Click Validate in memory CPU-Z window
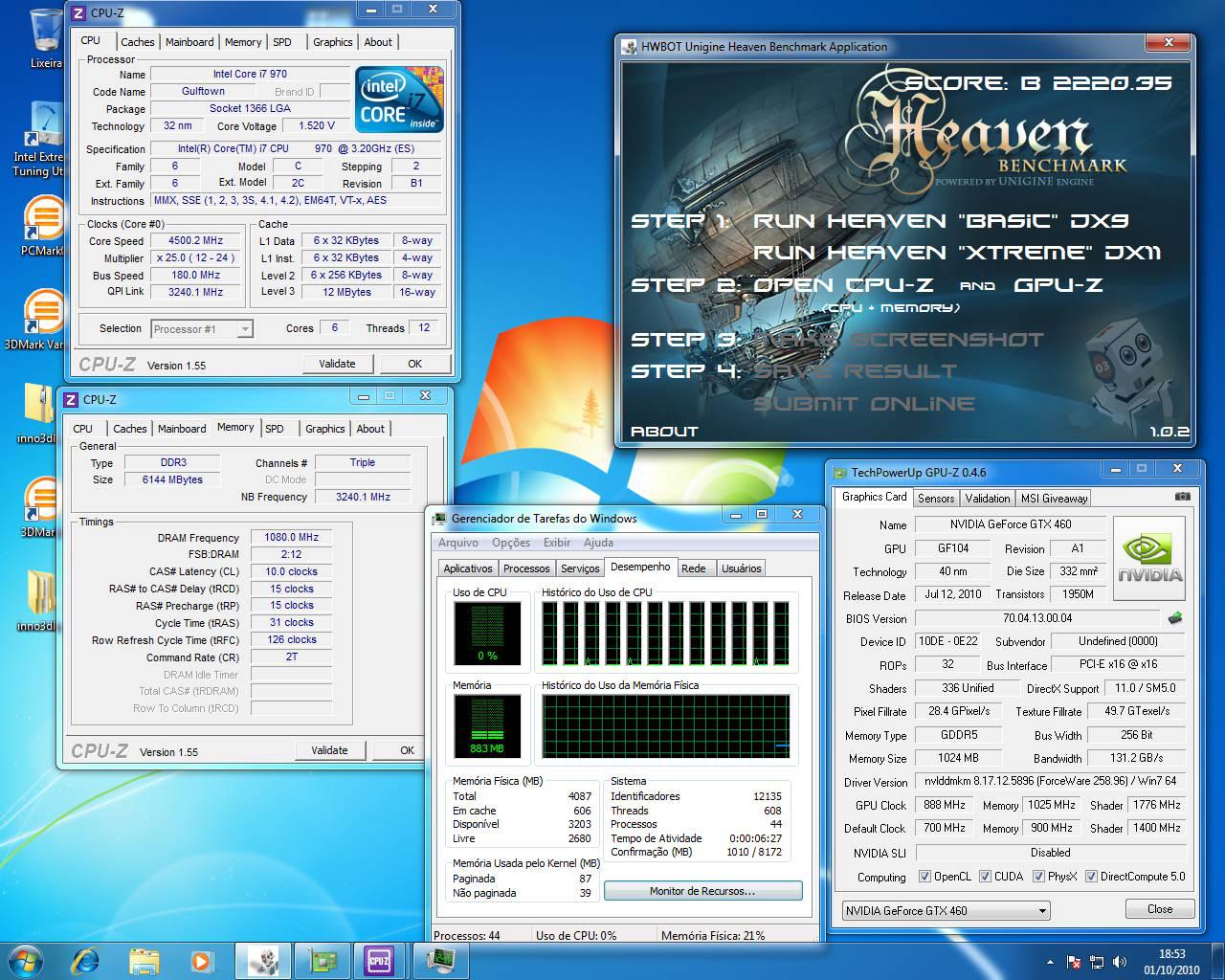 329,750
